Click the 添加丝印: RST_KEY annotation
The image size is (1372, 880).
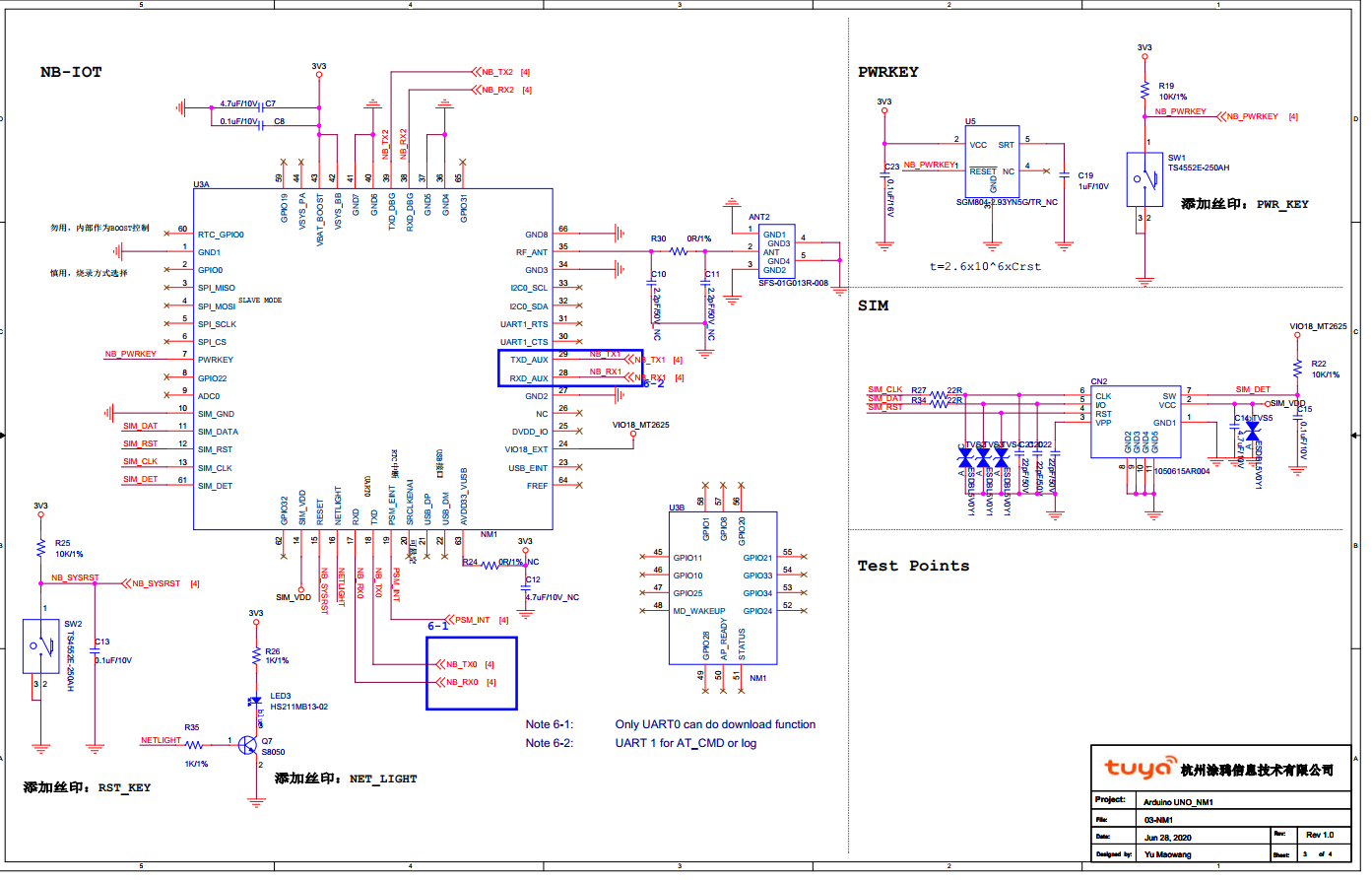click(x=88, y=787)
